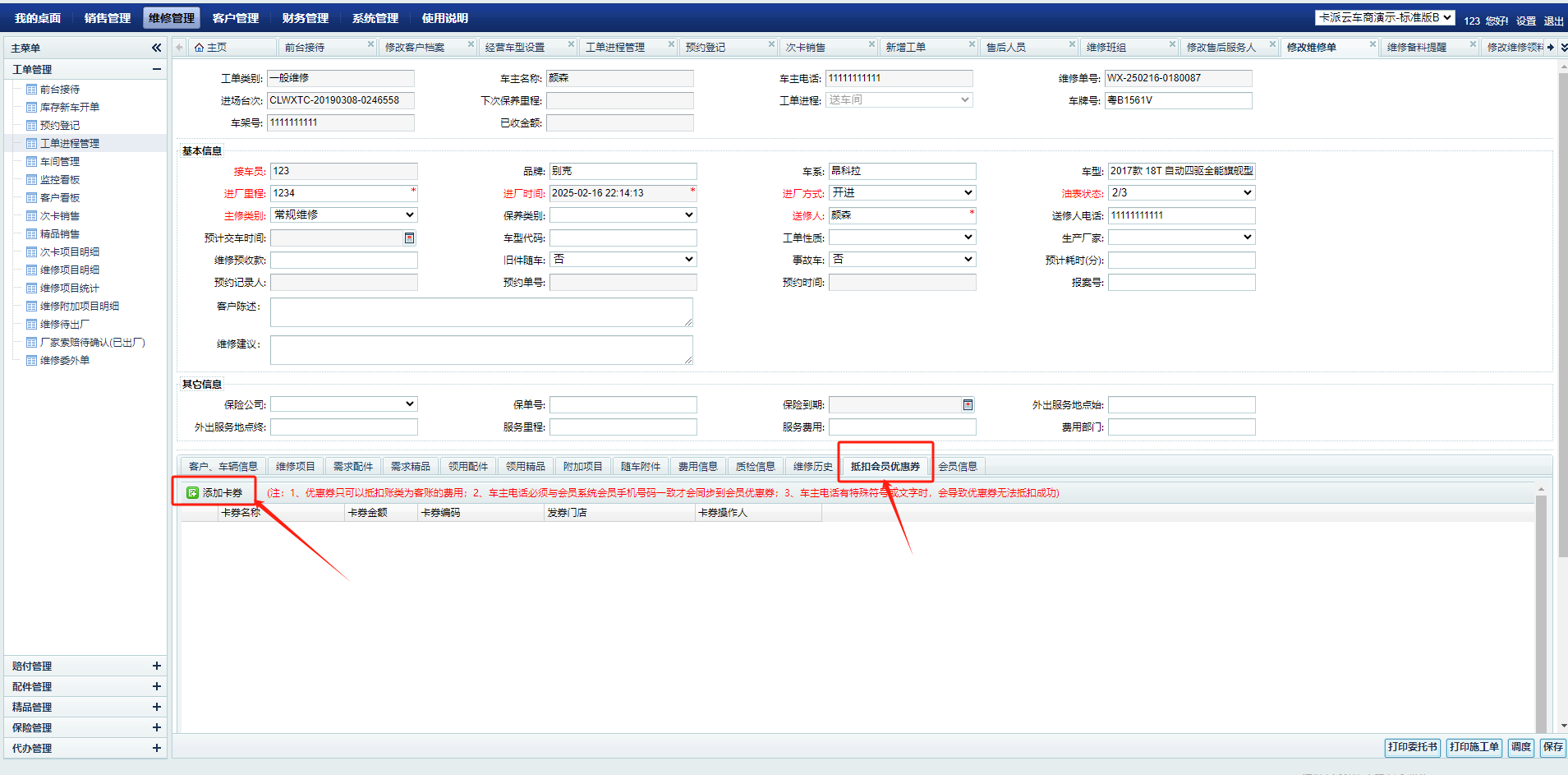Switch to the 维修项目 tab
Viewport: 1568px width, 775px height.
pyautogui.click(x=295, y=467)
